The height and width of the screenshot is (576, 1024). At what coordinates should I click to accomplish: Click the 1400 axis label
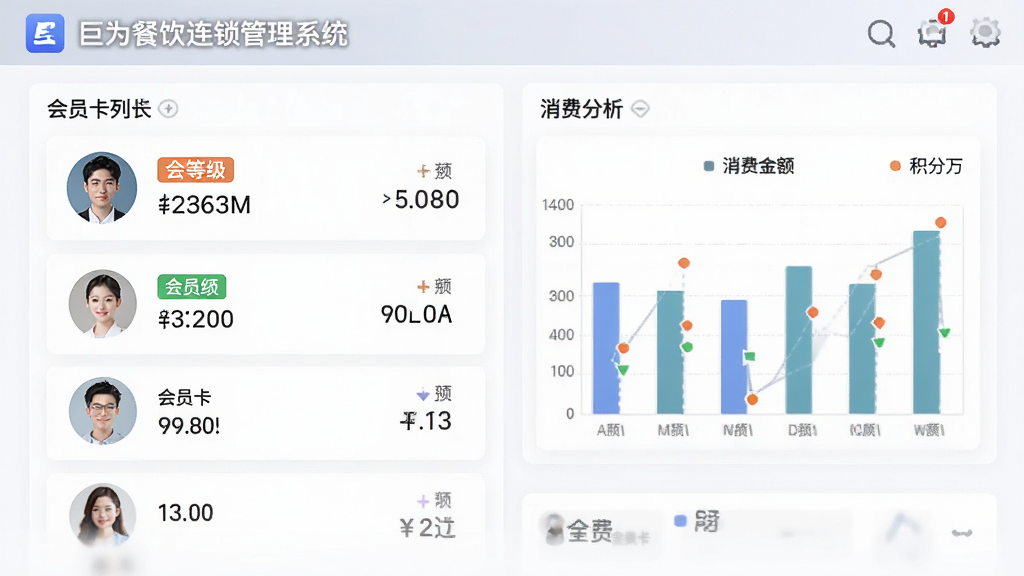pyautogui.click(x=558, y=205)
